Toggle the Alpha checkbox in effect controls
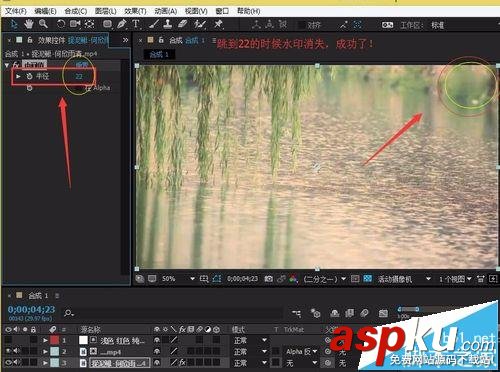500x372 pixels. pos(88,88)
